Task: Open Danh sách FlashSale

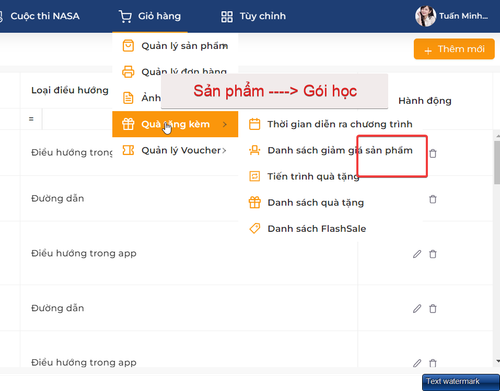Action: click(331, 229)
